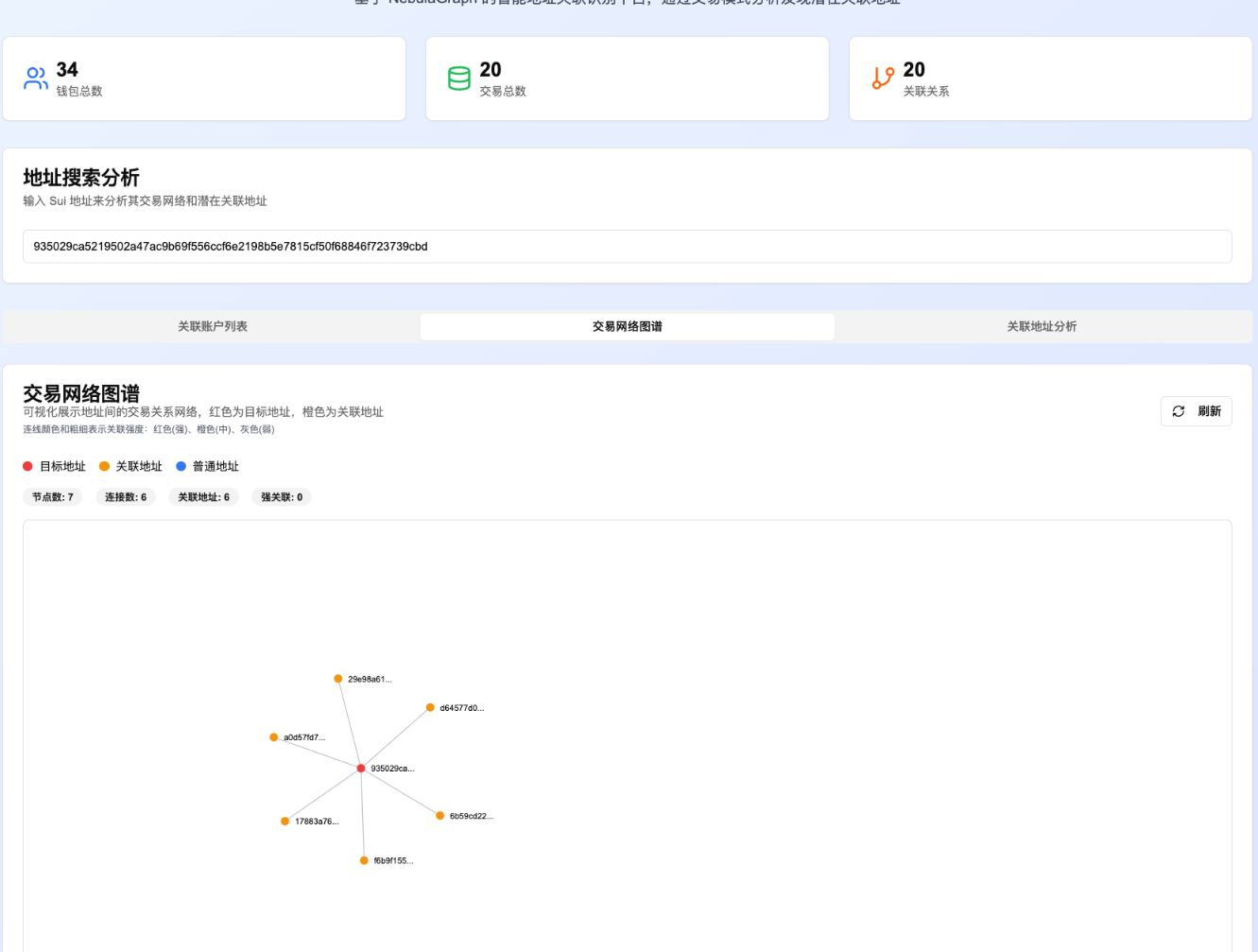Switch to the 关联账户列表 tab
Image resolution: width=1258 pixels, height=952 pixels.
pyautogui.click(x=212, y=326)
